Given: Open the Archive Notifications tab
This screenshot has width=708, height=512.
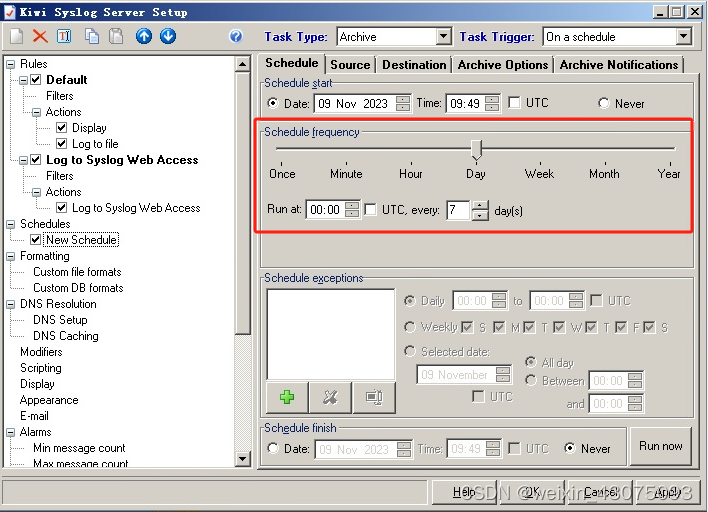Looking at the screenshot, I should [619, 65].
